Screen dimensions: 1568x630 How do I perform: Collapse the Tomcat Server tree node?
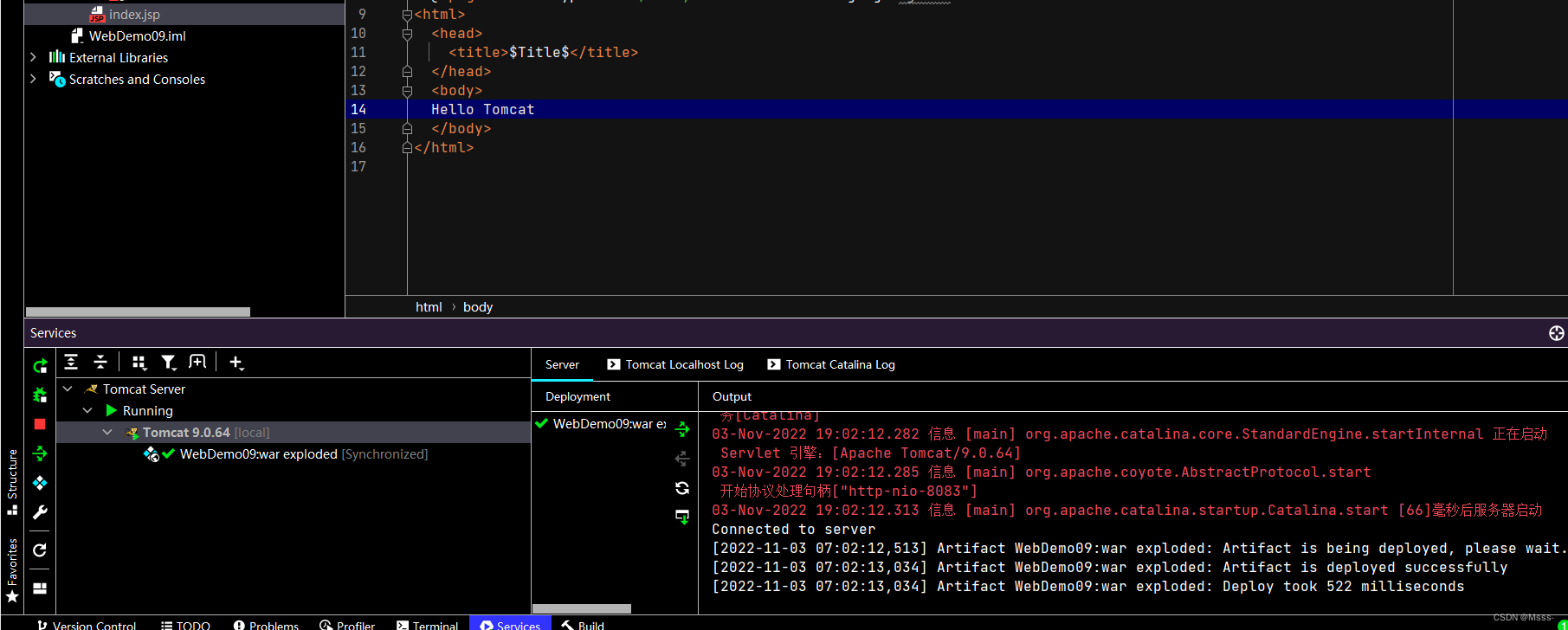(x=68, y=389)
